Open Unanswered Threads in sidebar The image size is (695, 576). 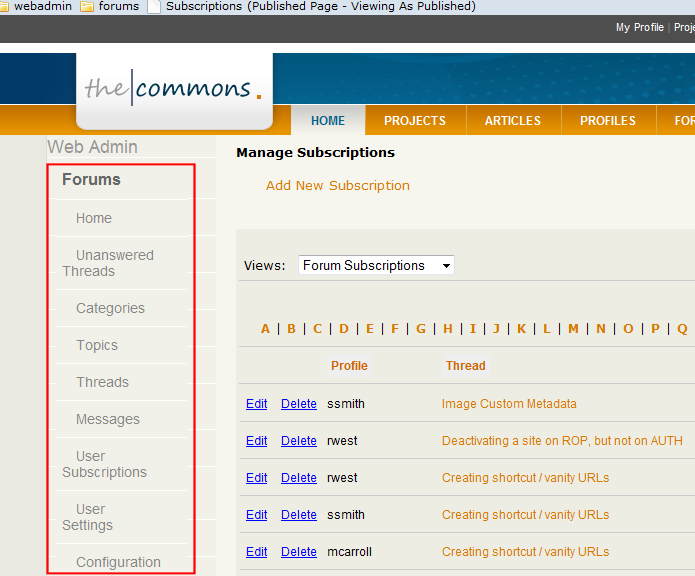click(x=108, y=263)
